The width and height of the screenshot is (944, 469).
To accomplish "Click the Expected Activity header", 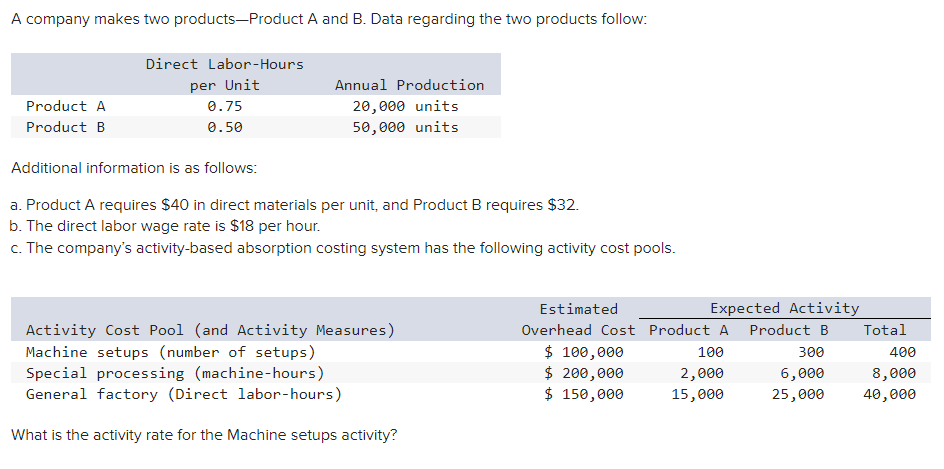I will point(784,308).
